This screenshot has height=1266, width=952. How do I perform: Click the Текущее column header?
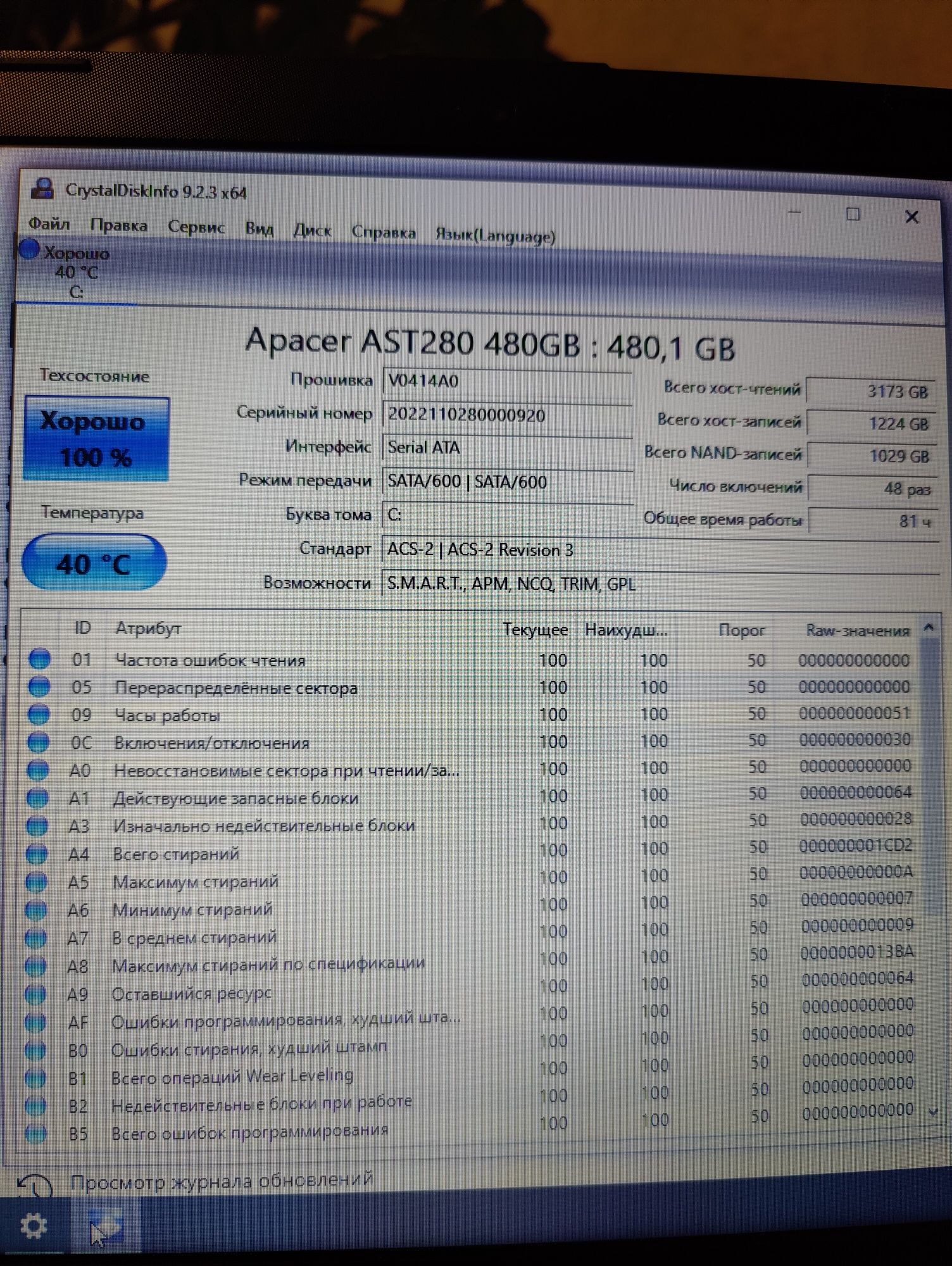point(535,630)
